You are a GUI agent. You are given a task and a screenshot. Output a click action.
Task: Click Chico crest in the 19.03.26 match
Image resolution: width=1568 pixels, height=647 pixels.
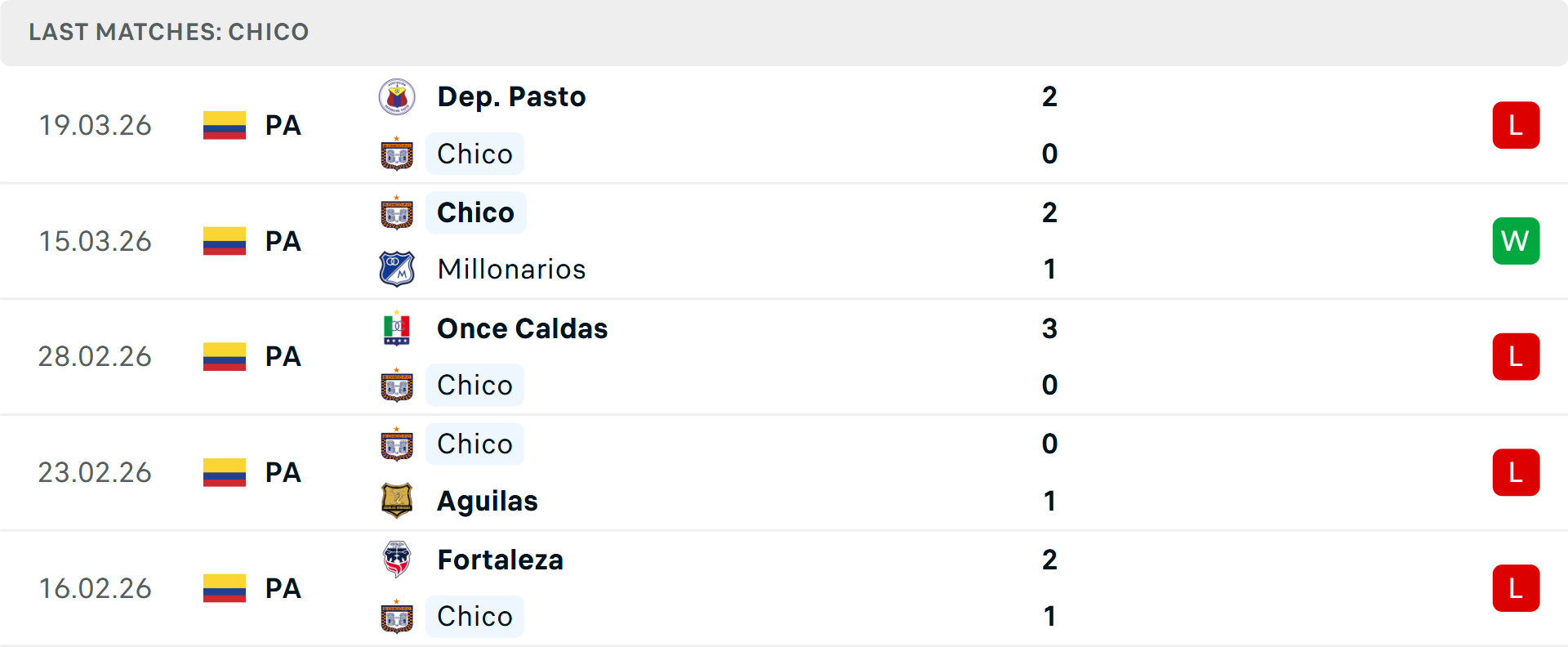pyautogui.click(x=397, y=154)
